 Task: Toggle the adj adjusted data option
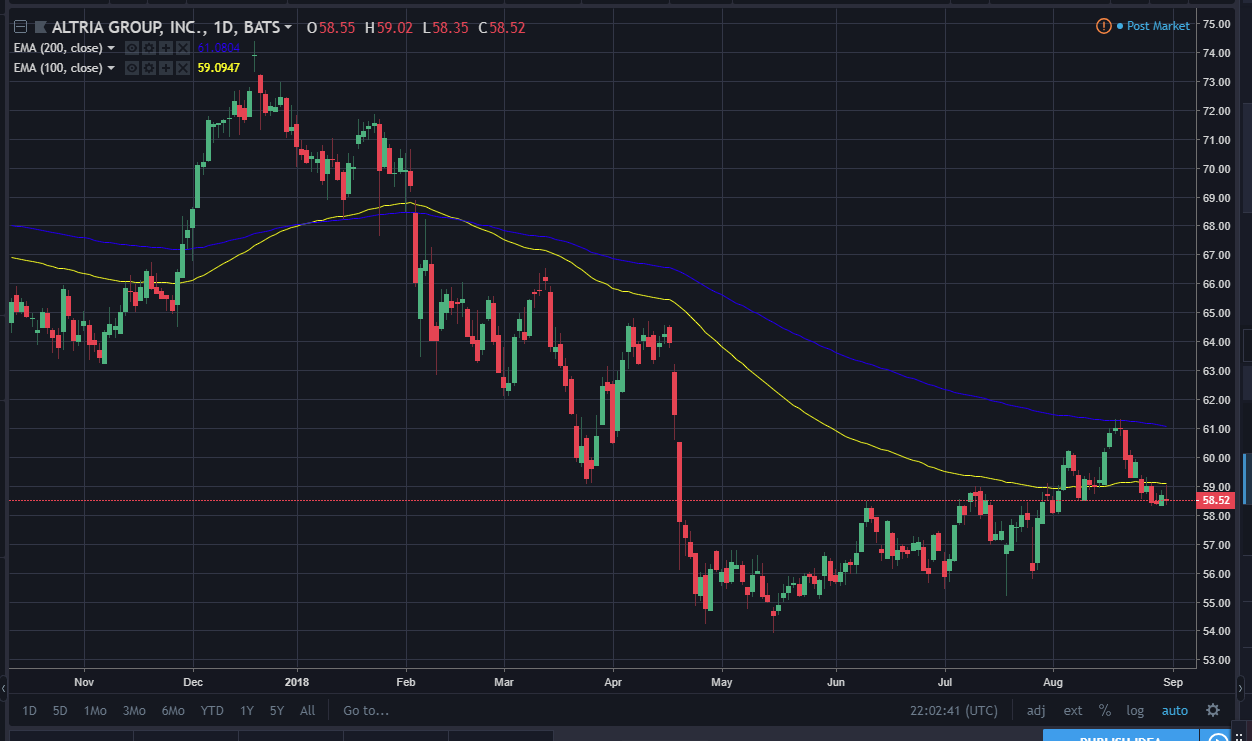click(x=1036, y=711)
